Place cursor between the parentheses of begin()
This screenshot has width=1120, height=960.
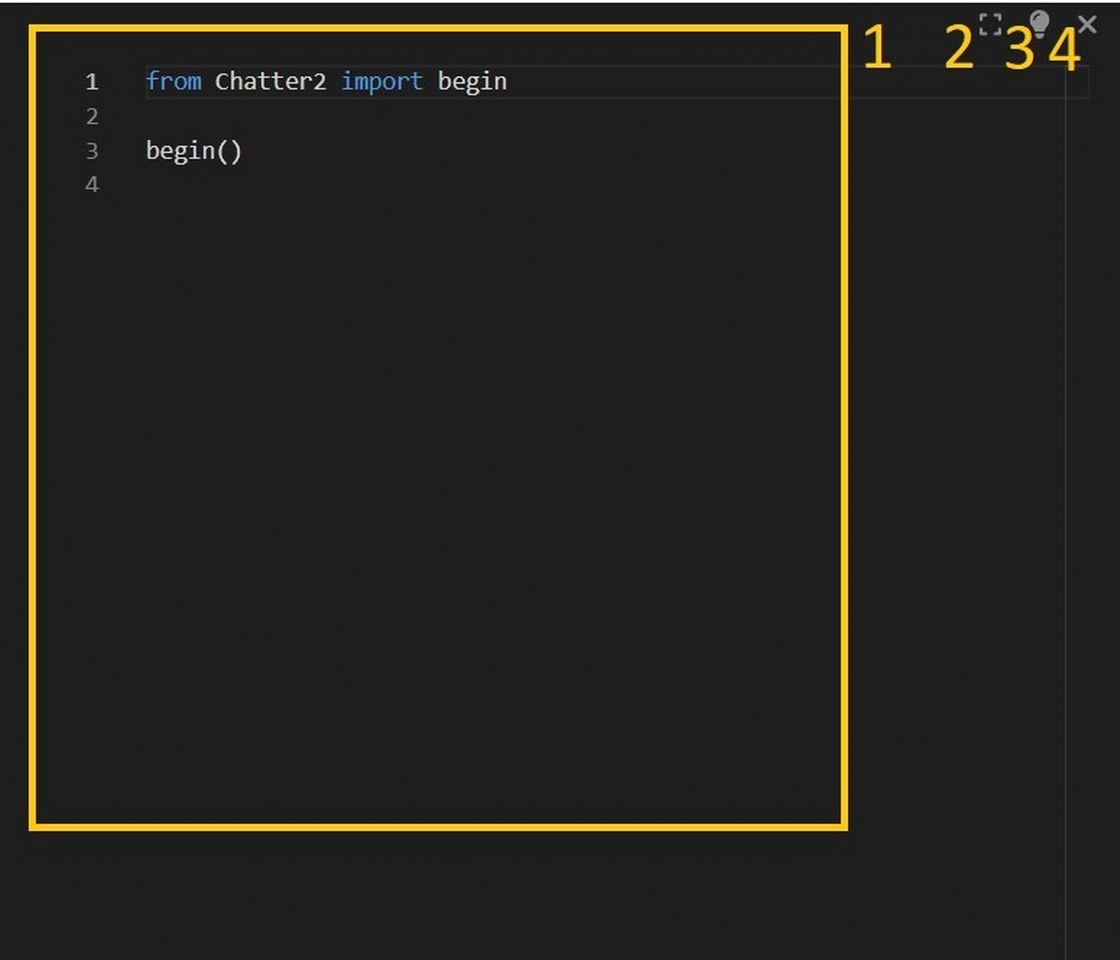[x=229, y=151]
